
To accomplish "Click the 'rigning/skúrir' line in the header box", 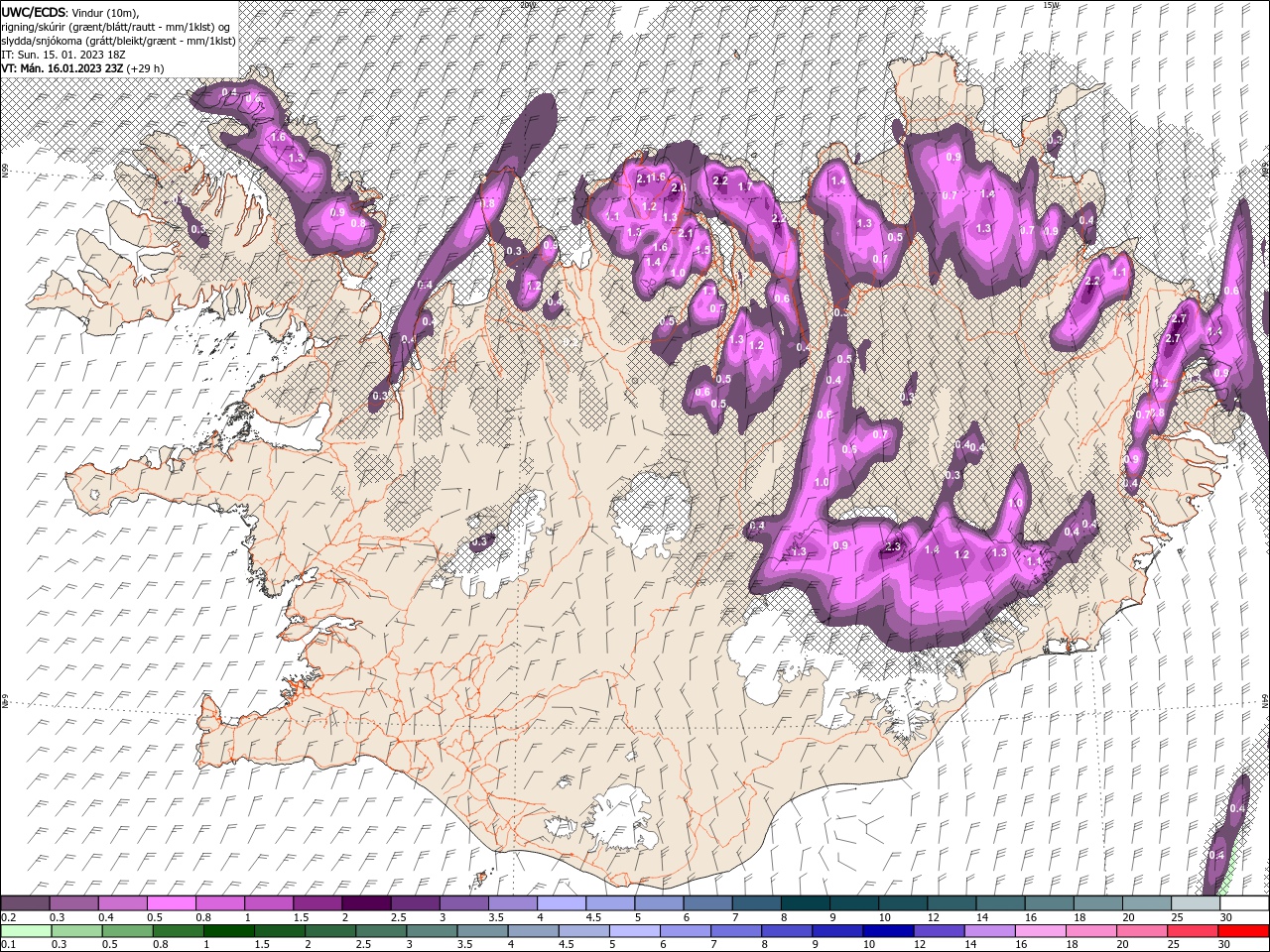I will click(x=116, y=27).
